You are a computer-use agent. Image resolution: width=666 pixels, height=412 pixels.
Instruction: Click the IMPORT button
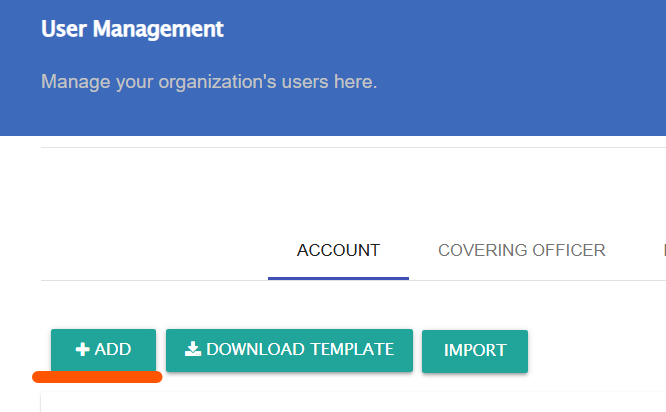475,351
